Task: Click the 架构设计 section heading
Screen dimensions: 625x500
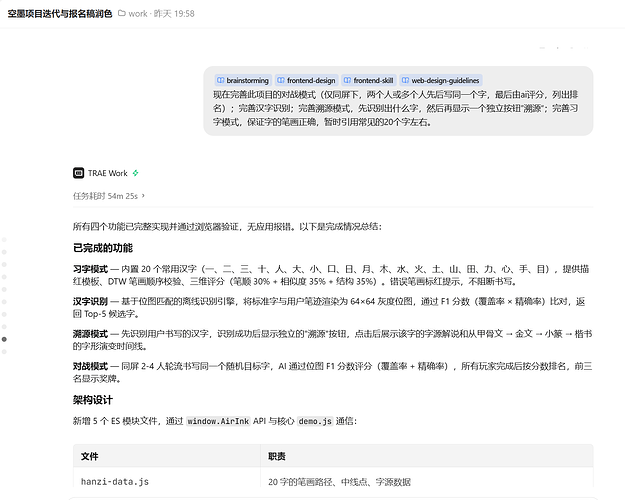Action: (93, 400)
